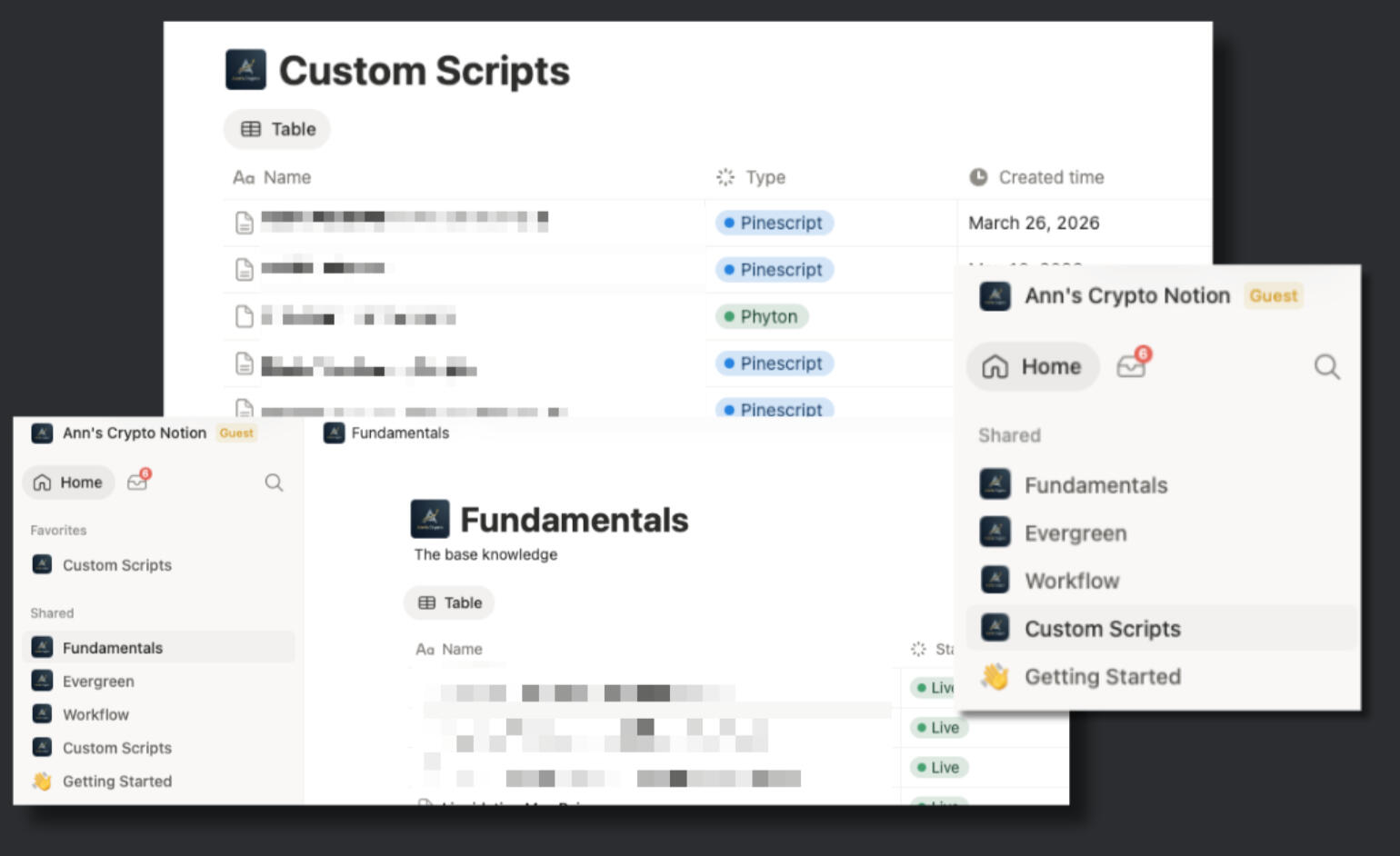Viewport: 1400px width, 856px height.
Task: Click the Evergreen icon in the Fundamentals window sidebar
Action: point(42,681)
